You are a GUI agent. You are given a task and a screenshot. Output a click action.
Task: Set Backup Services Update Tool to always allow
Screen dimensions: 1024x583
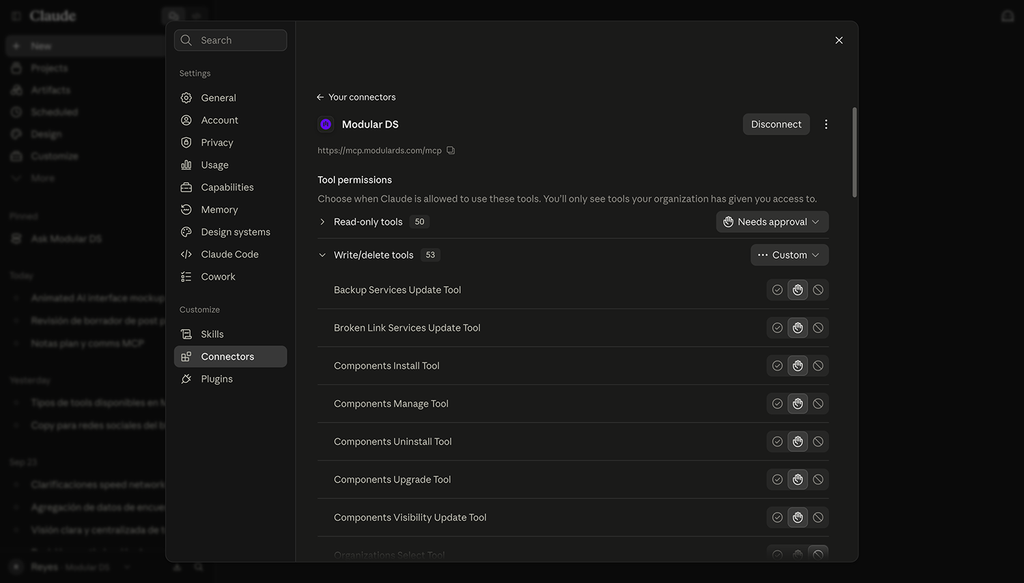pyautogui.click(x=777, y=290)
